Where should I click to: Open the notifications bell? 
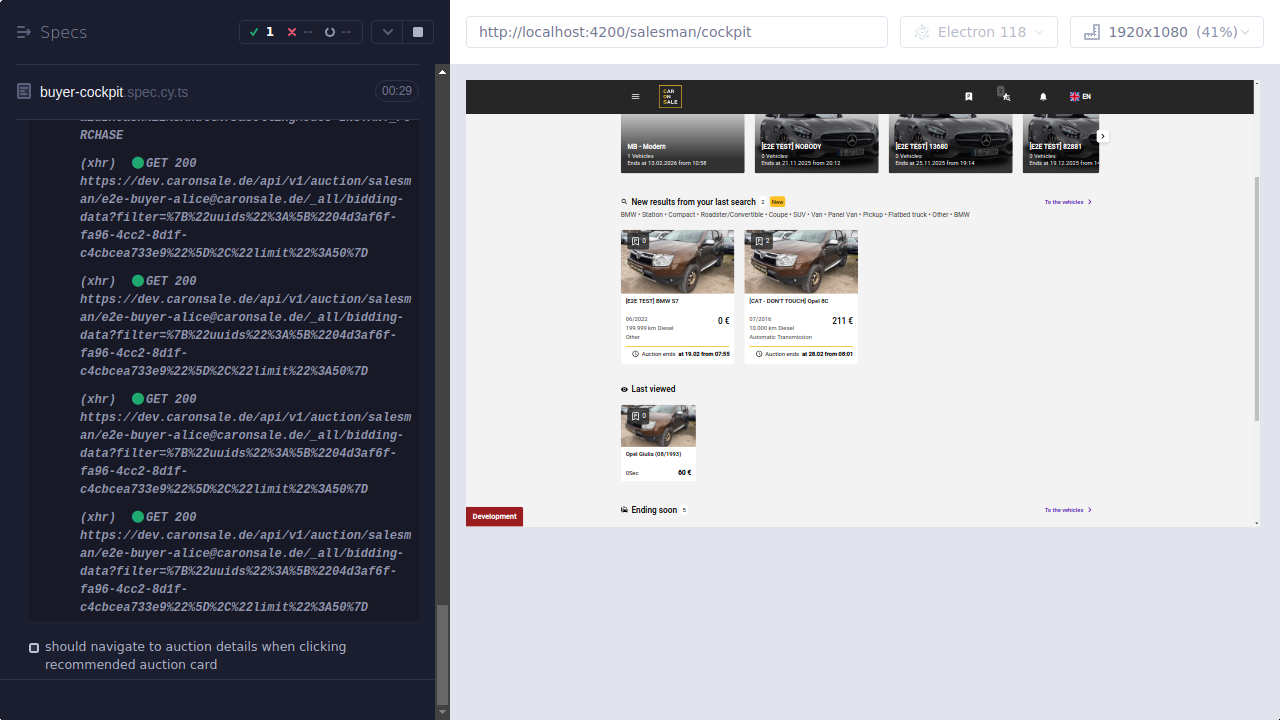click(1042, 96)
